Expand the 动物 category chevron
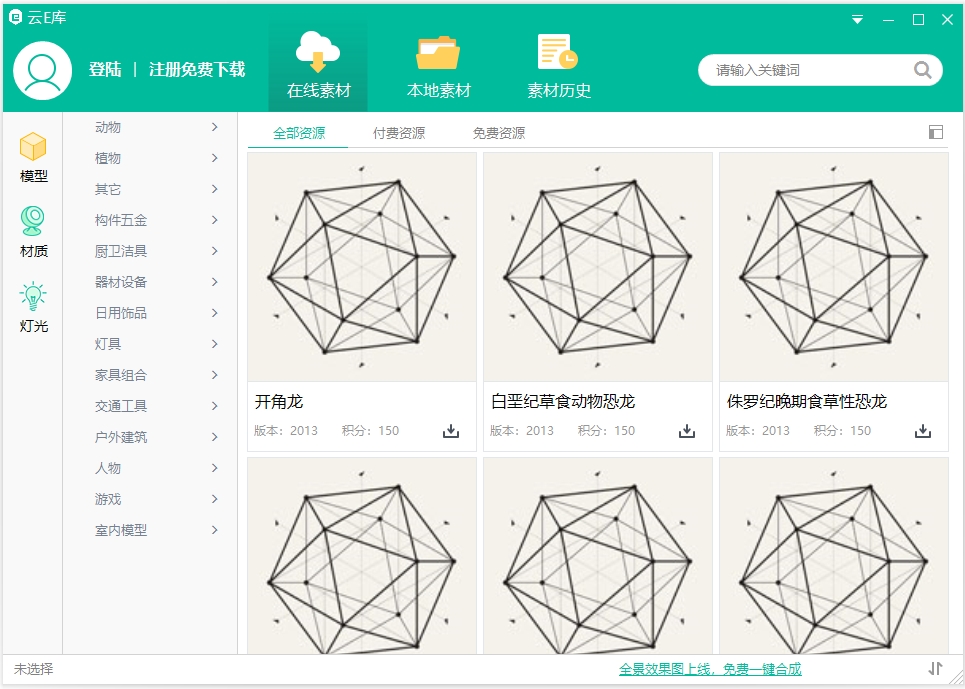Viewport: 965px width, 689px height. tap(215, 127)
